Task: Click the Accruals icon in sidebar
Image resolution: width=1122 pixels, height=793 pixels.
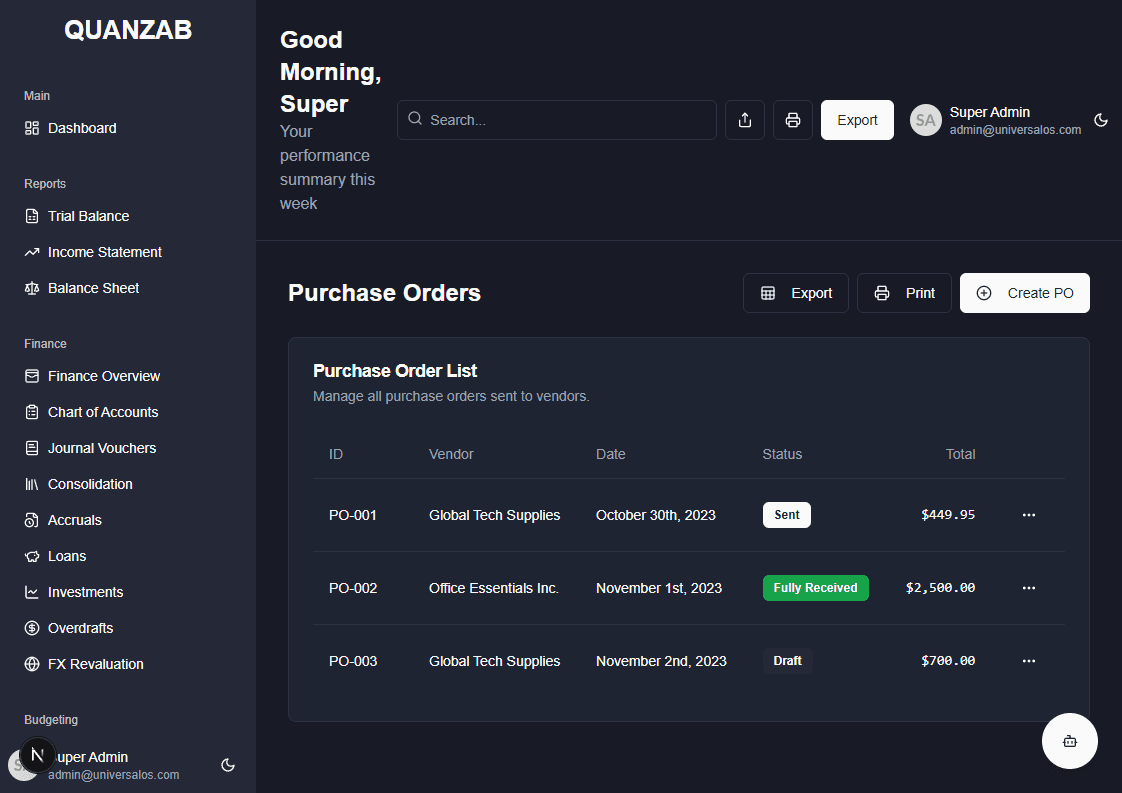Action: 31,520
